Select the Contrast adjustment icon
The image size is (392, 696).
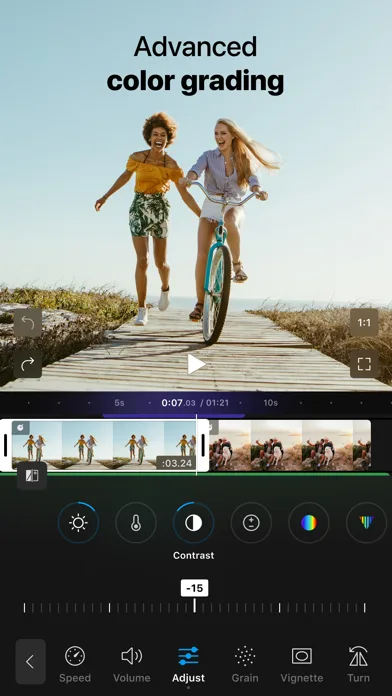[194, 523]
